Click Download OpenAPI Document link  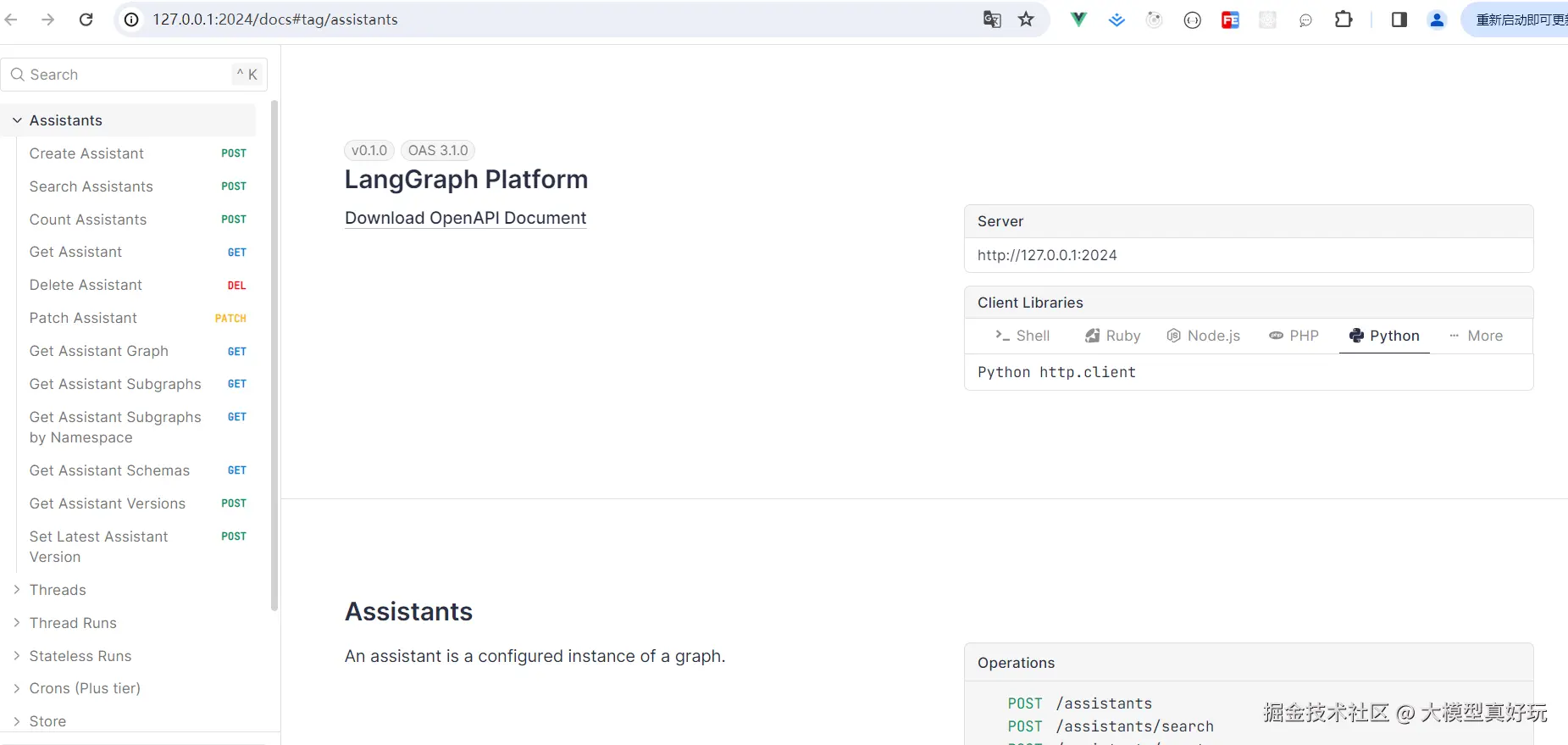[465, 218]
